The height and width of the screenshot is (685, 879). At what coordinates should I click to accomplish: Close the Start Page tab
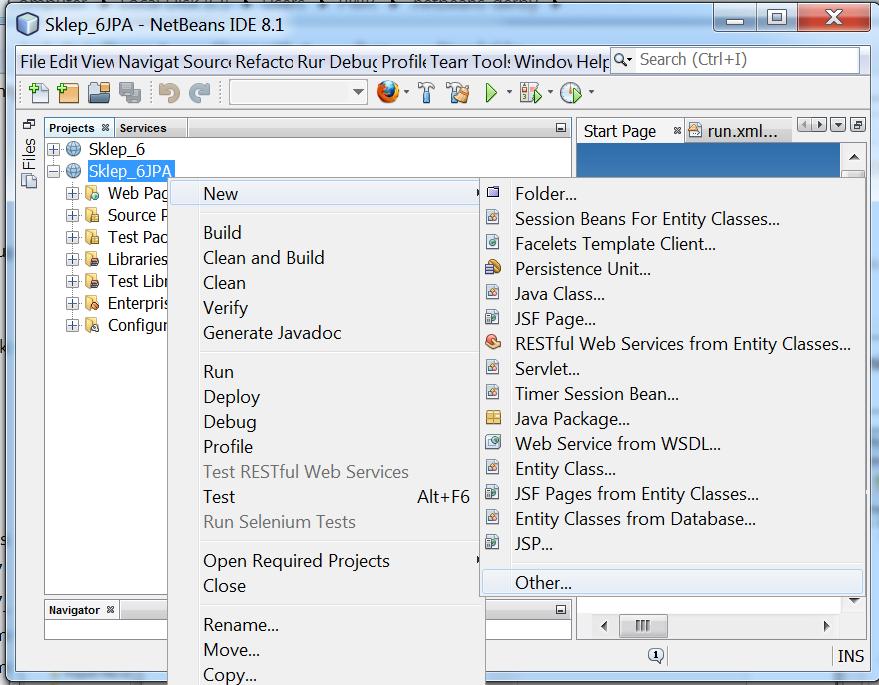[x=677, y=131]
